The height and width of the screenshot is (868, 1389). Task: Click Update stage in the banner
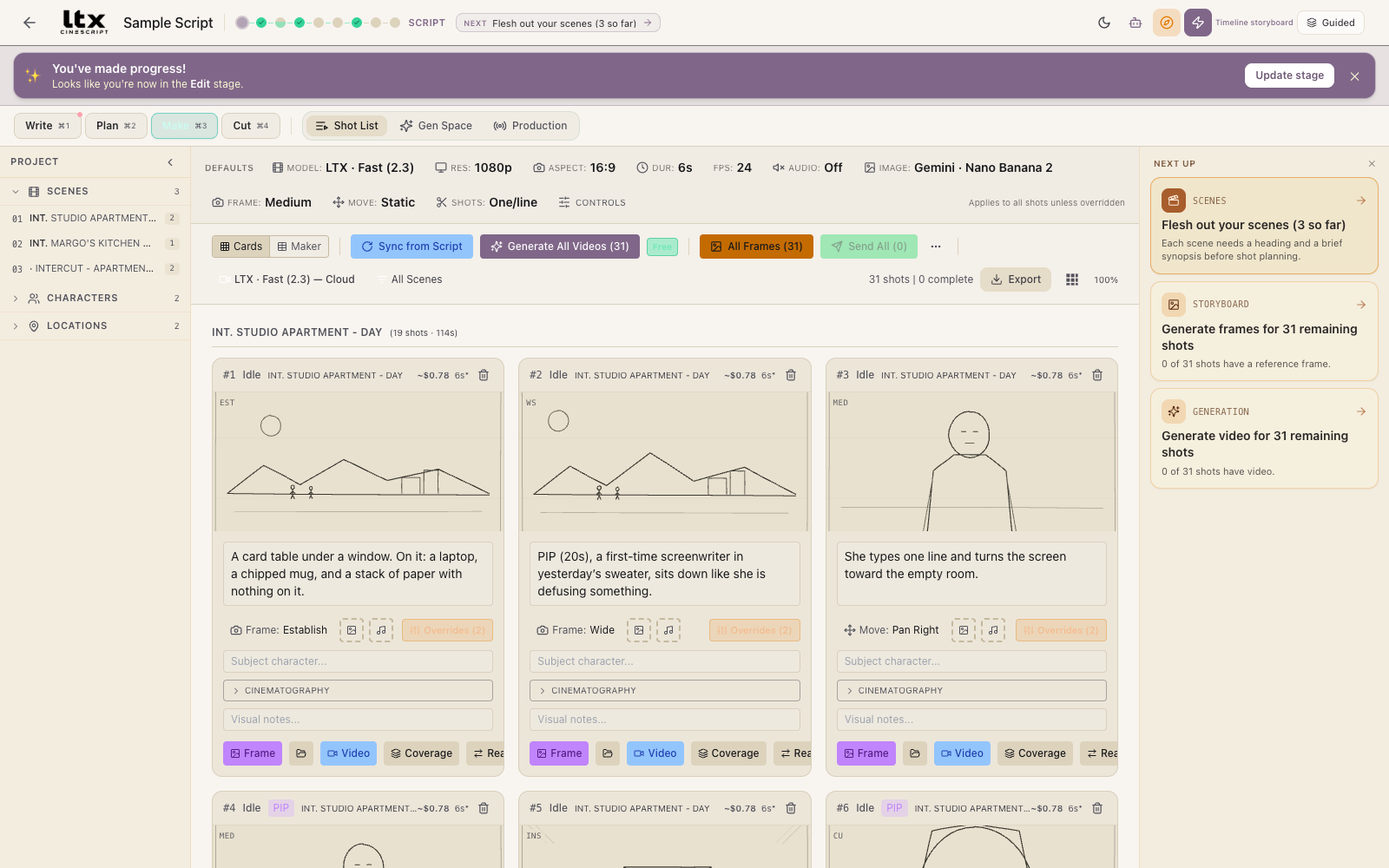coord(1289,76)
